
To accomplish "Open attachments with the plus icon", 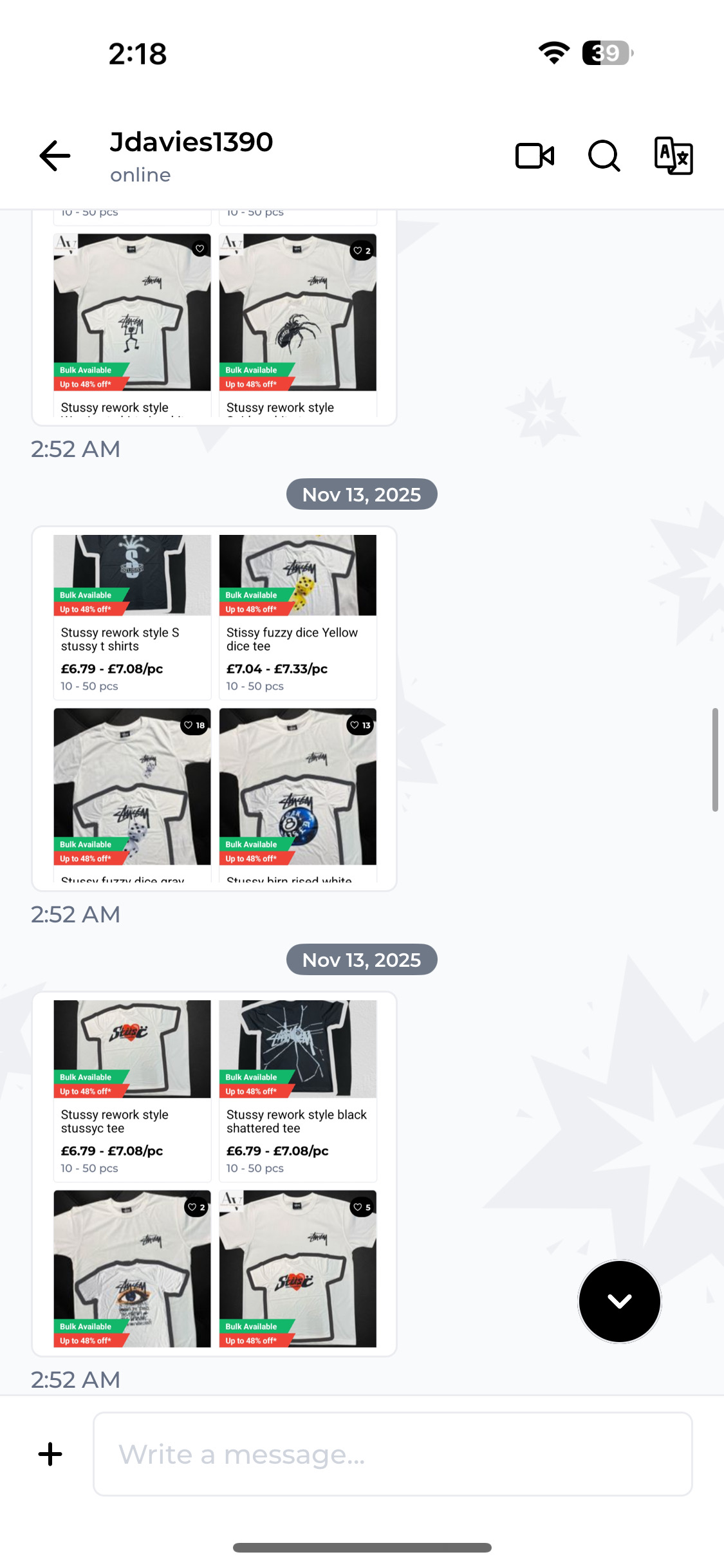I will (50, 1454).
